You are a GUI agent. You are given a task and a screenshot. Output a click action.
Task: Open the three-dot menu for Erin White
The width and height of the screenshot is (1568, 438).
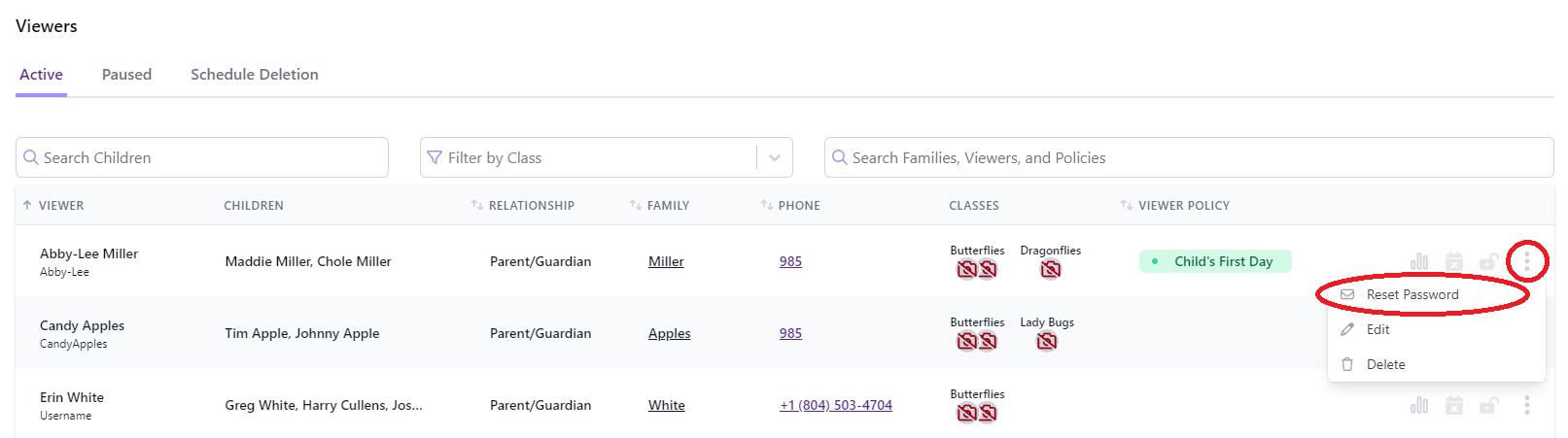[1526, 405]
